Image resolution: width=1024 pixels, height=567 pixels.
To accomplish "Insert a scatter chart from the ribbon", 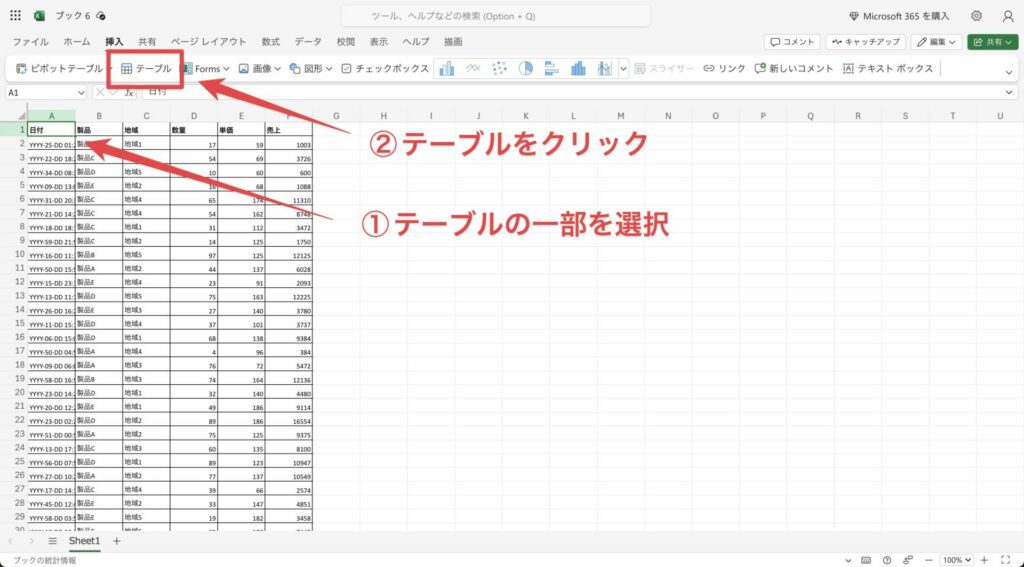I will click(x=500, y=68).
